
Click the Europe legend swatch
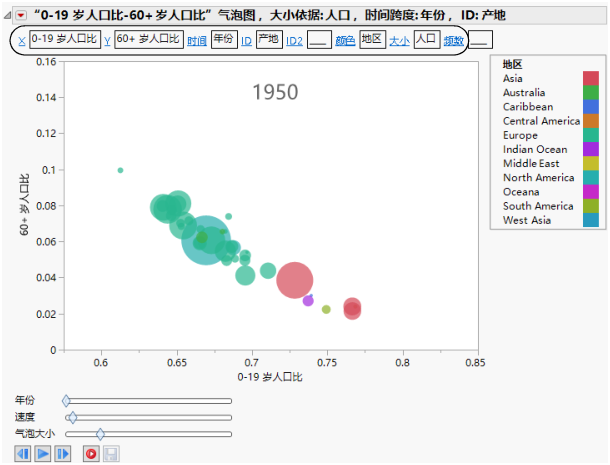point(591,135)
